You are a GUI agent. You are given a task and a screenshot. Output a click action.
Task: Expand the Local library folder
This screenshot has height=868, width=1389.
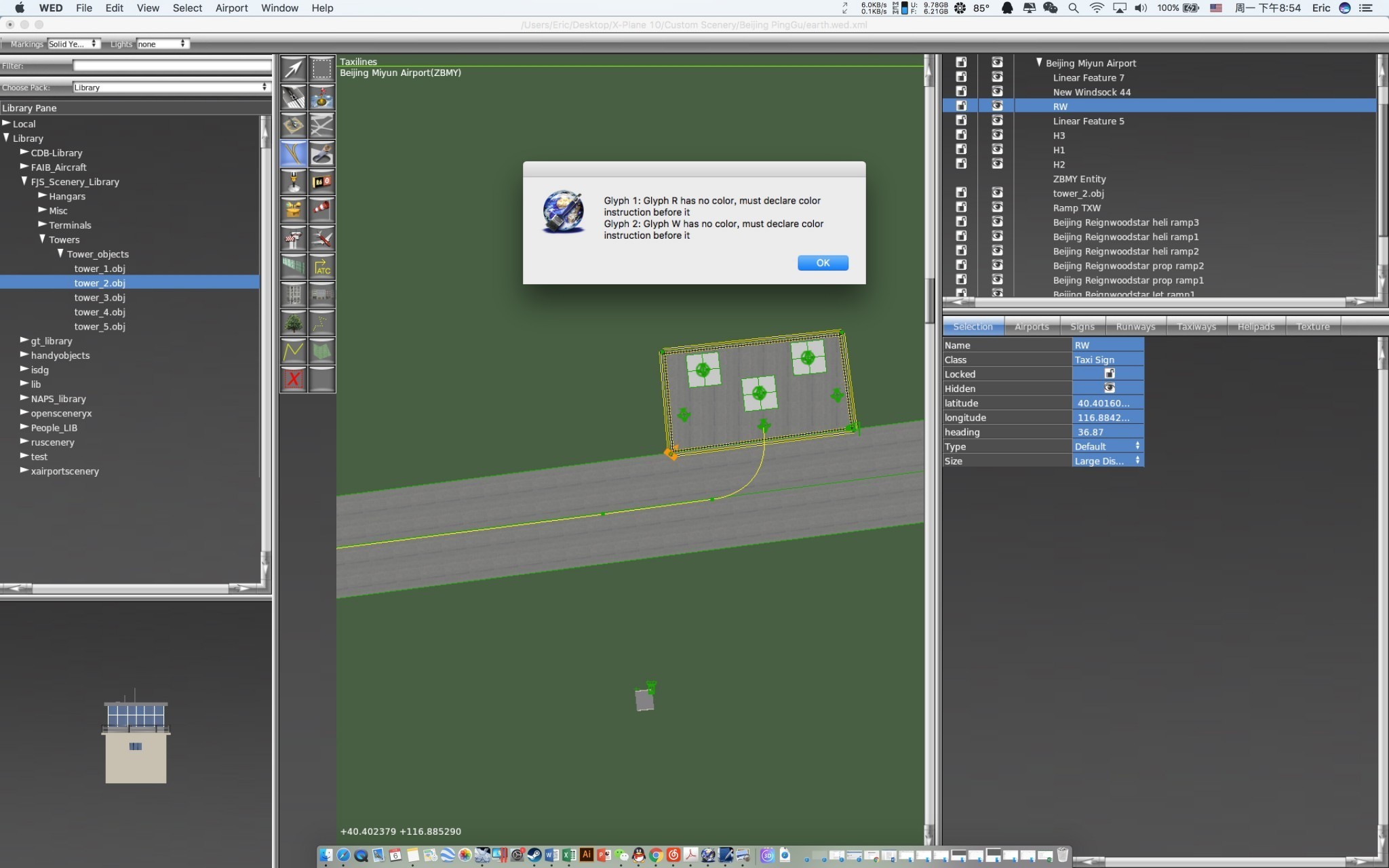[x=6, y=123]
